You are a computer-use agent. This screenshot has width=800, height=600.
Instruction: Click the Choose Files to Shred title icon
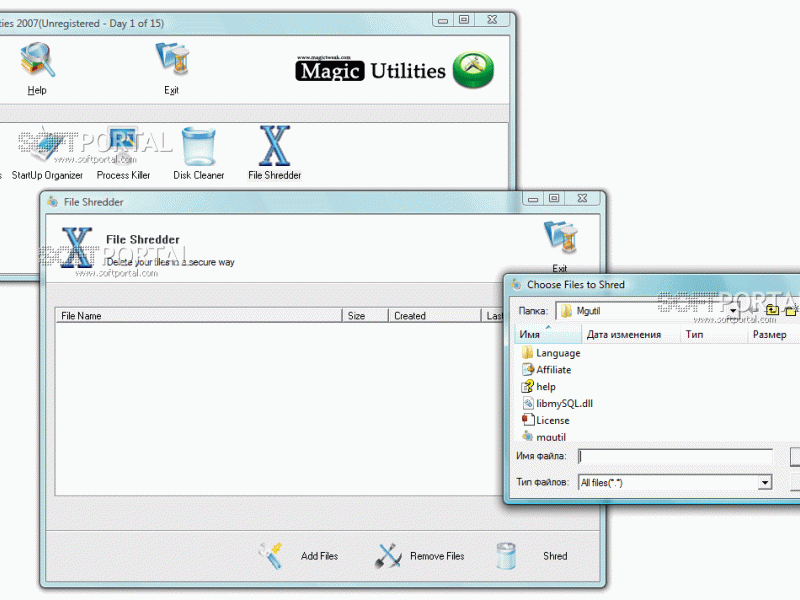(x=516, y=284)
